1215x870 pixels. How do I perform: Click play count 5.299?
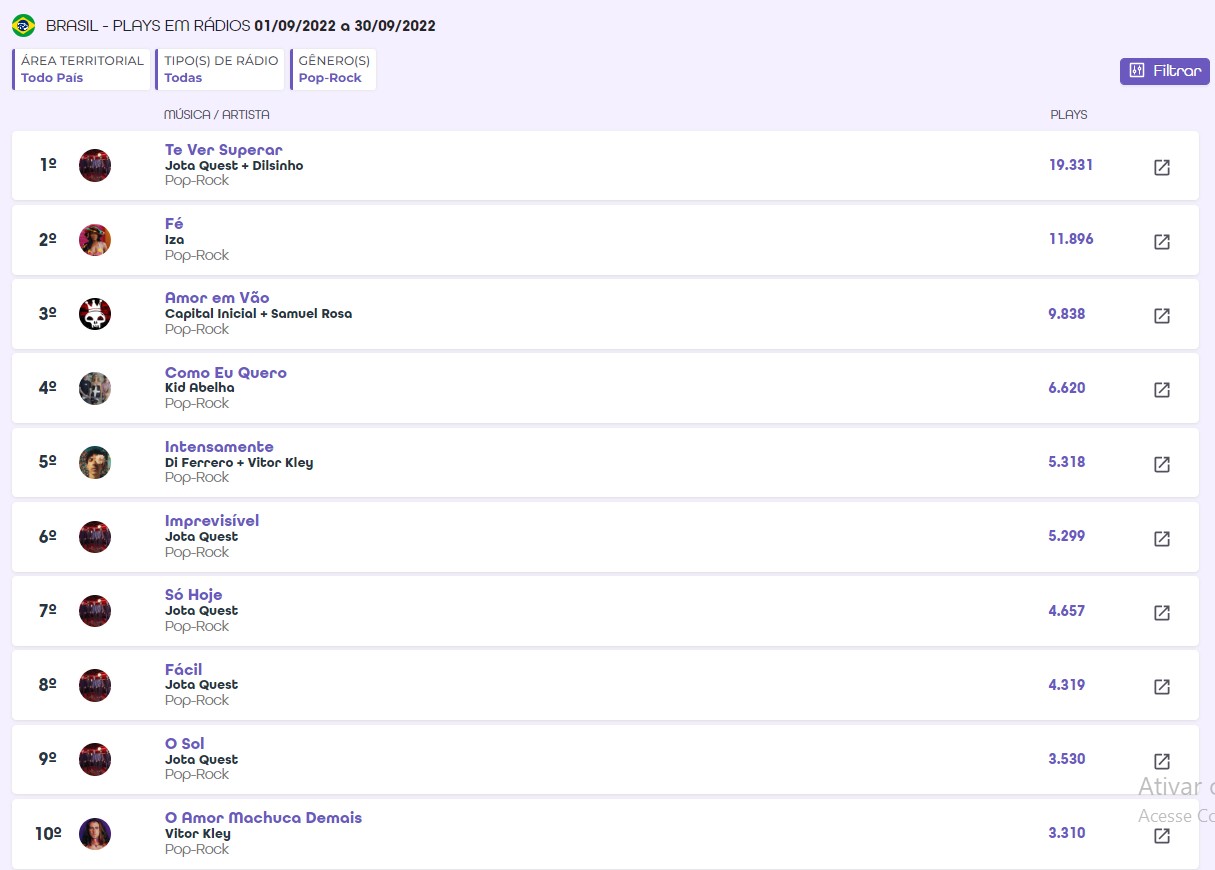[1067, 536]
